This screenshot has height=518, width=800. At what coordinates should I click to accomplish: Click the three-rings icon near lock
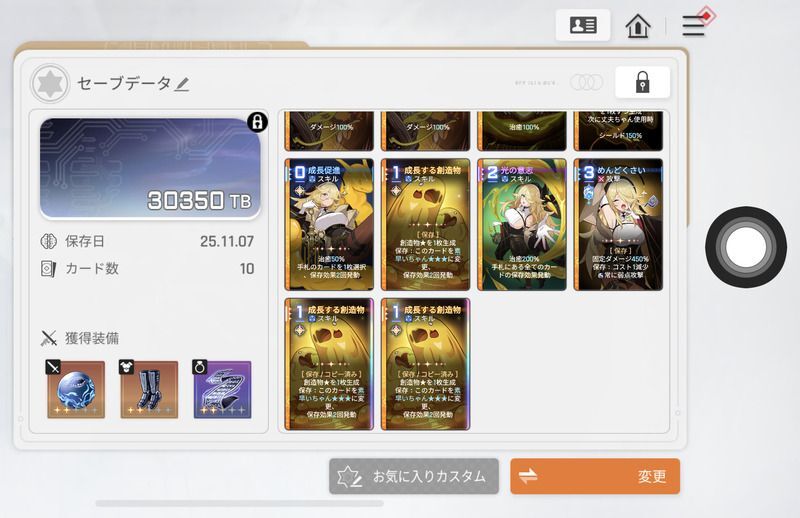click(x=586, y=82)
